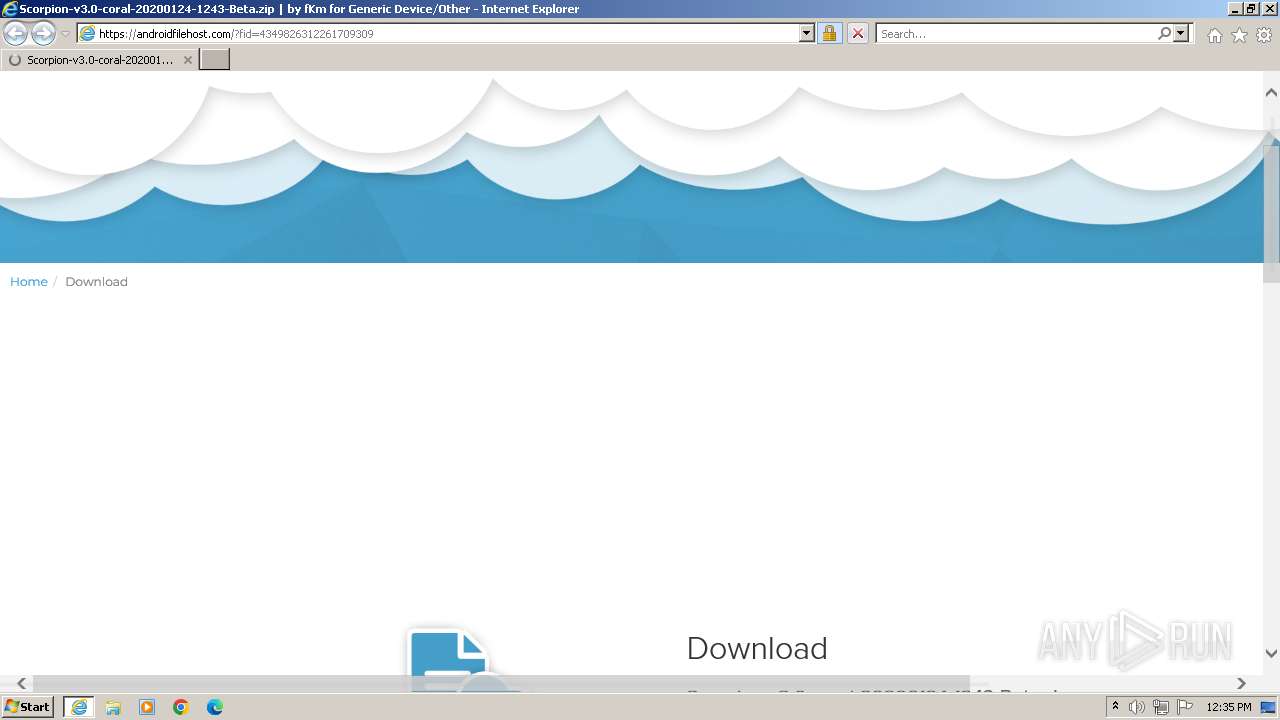Click the horizontal scrollbar thumb

(501, 684)
